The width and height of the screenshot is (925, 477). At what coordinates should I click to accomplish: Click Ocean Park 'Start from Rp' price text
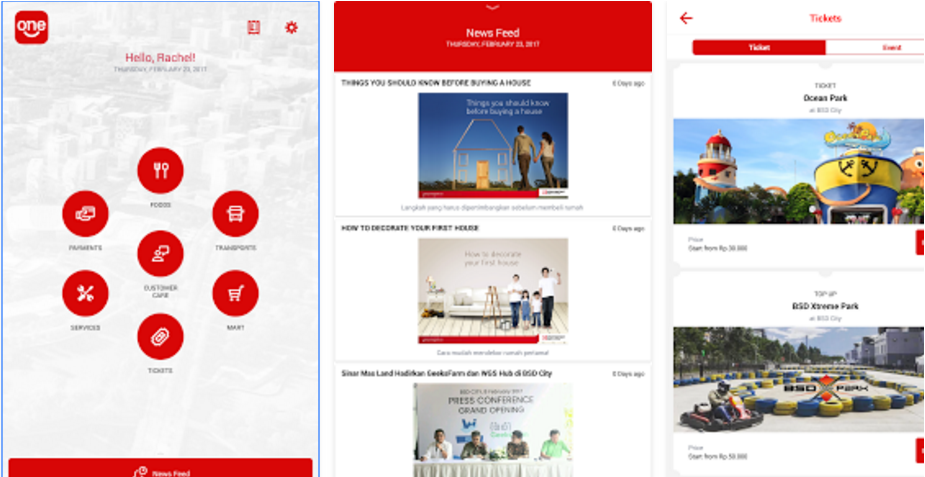pos(717,248)
